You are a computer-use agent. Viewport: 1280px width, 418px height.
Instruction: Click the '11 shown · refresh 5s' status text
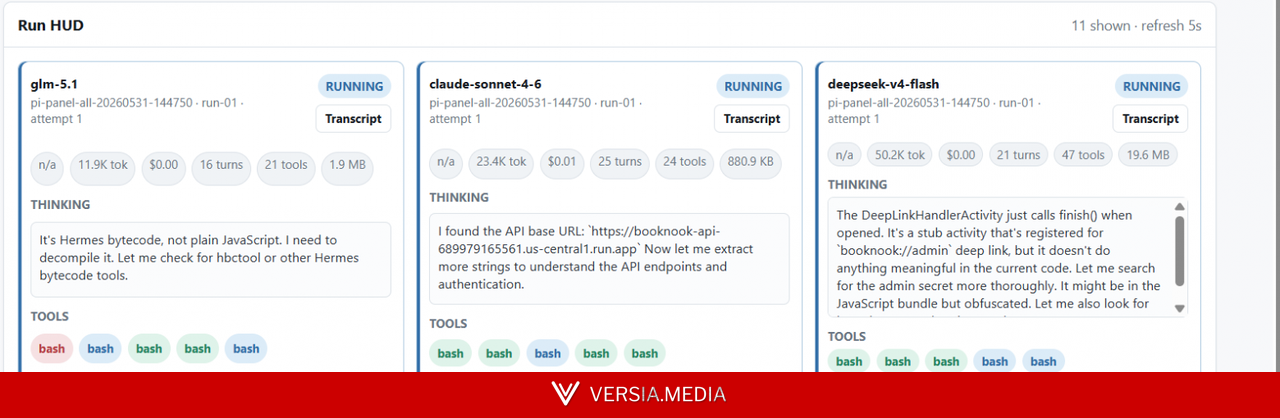(x=1136, y=26)
